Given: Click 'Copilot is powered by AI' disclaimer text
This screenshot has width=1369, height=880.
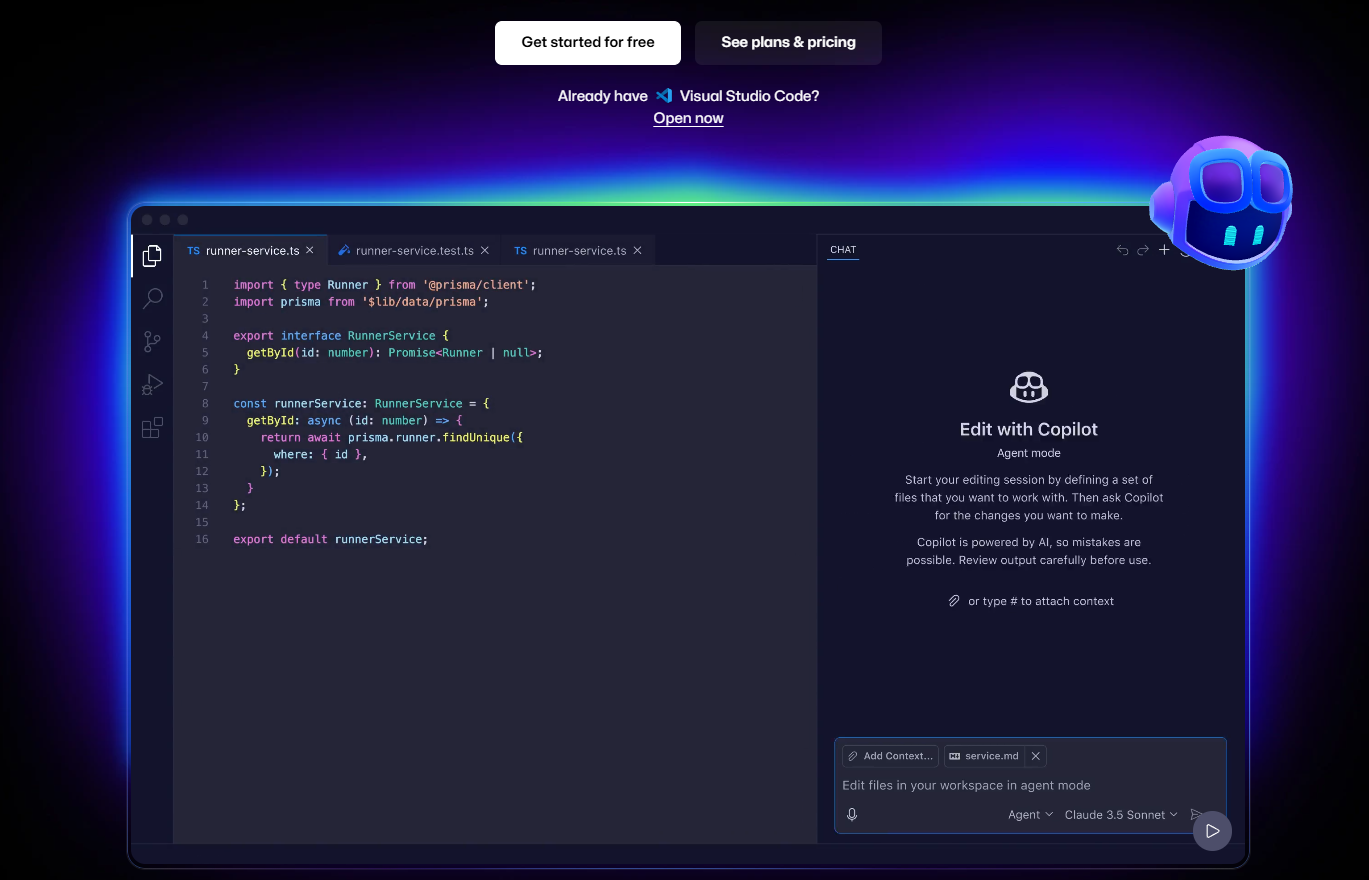Looking at the screenshot, I should (1029, 551).
